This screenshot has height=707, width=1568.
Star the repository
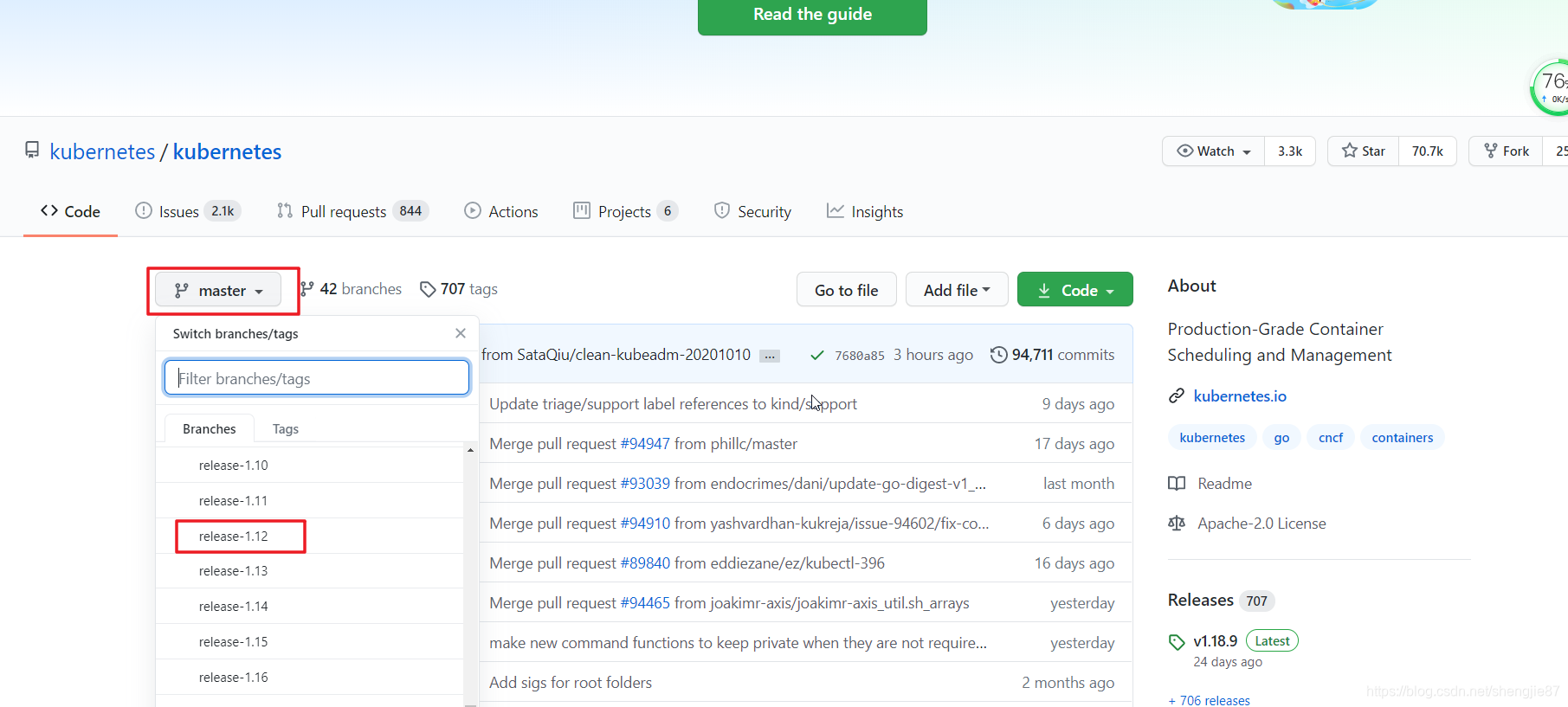[1363, 151]
